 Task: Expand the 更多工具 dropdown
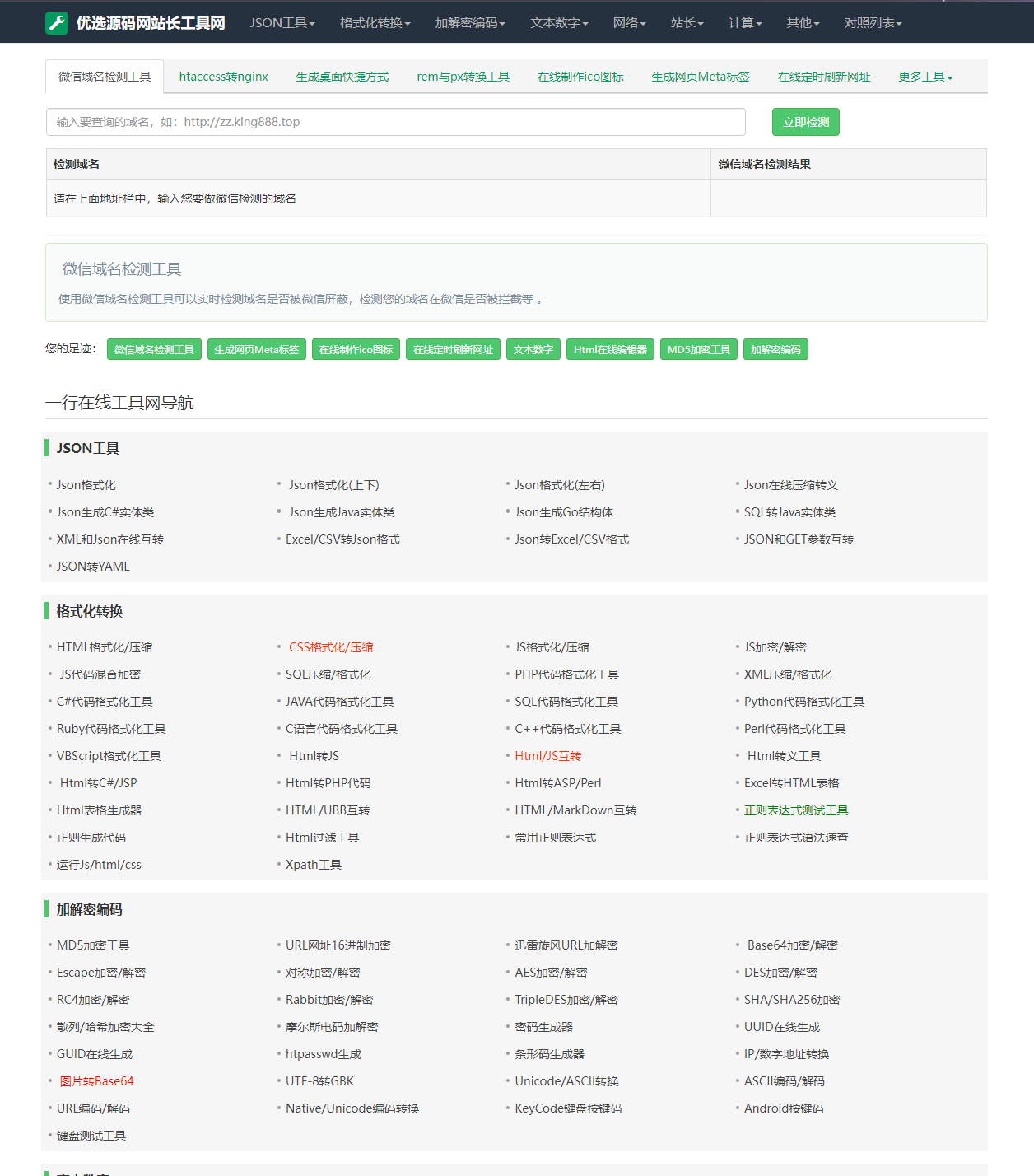pos(925,76)
